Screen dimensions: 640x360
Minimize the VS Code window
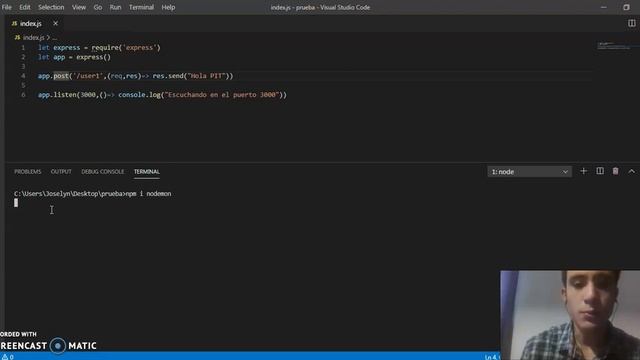tap(604, 7)
